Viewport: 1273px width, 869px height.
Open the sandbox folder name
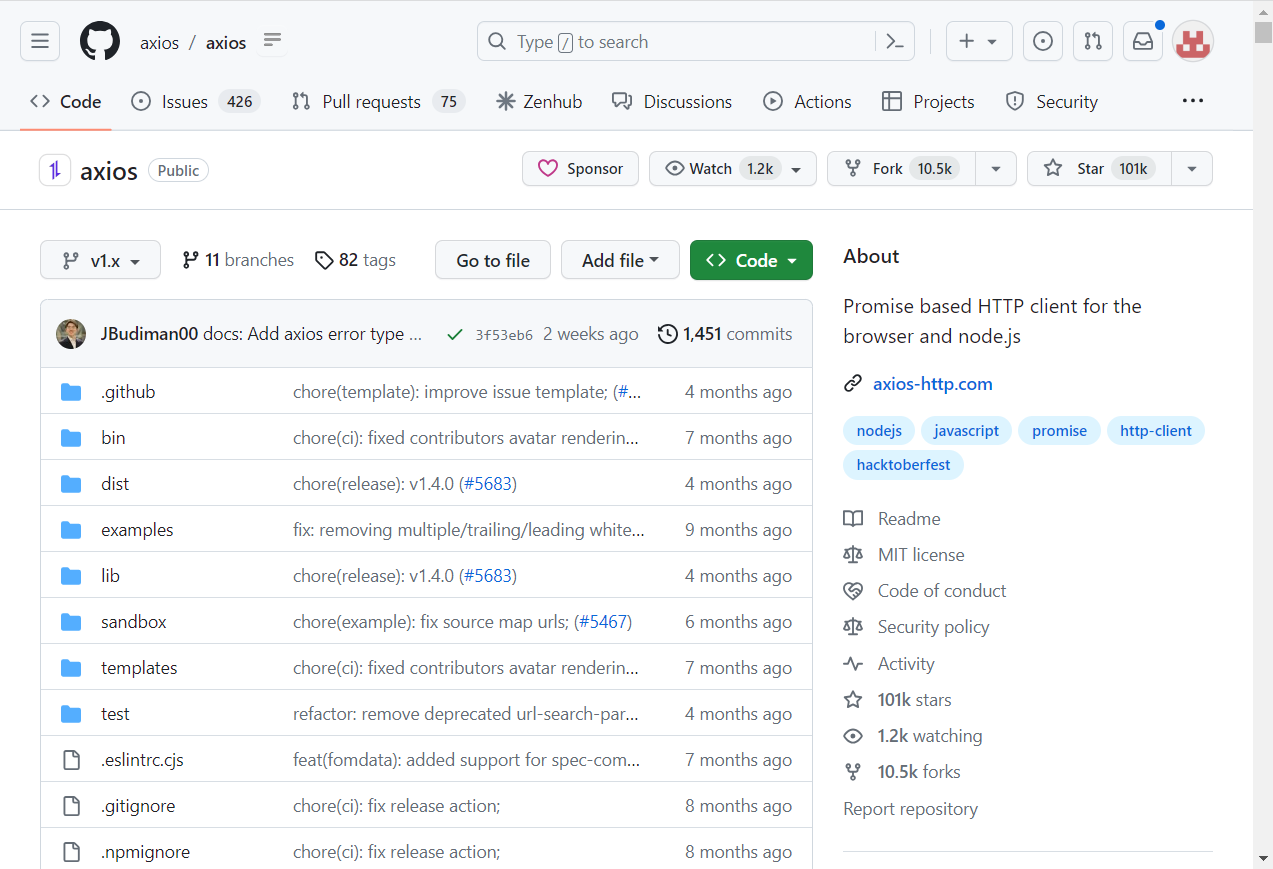(134, 622)
